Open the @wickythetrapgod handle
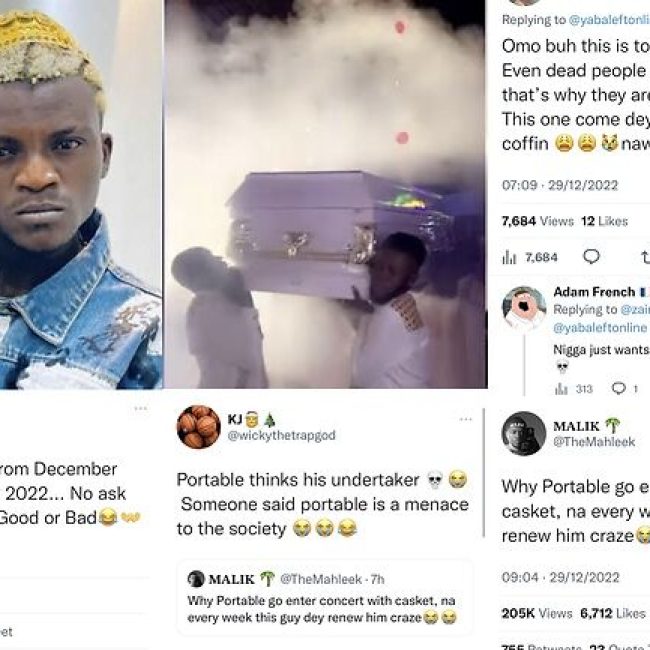This screenshot has height=650, width=650. coord(281,435)
